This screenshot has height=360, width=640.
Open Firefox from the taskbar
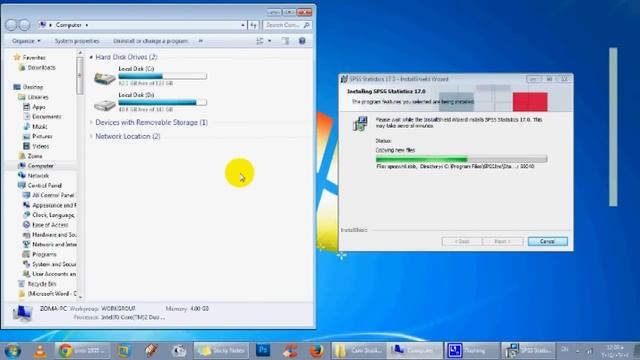tap(317, 350)
